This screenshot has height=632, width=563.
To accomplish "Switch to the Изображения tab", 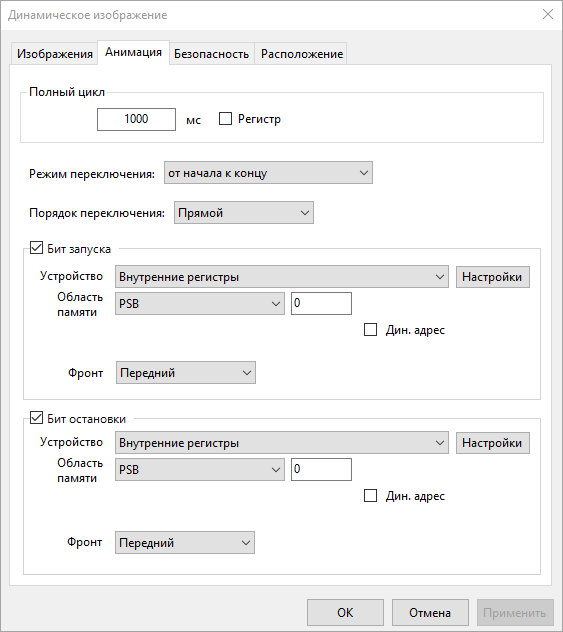I will (54, 54).
